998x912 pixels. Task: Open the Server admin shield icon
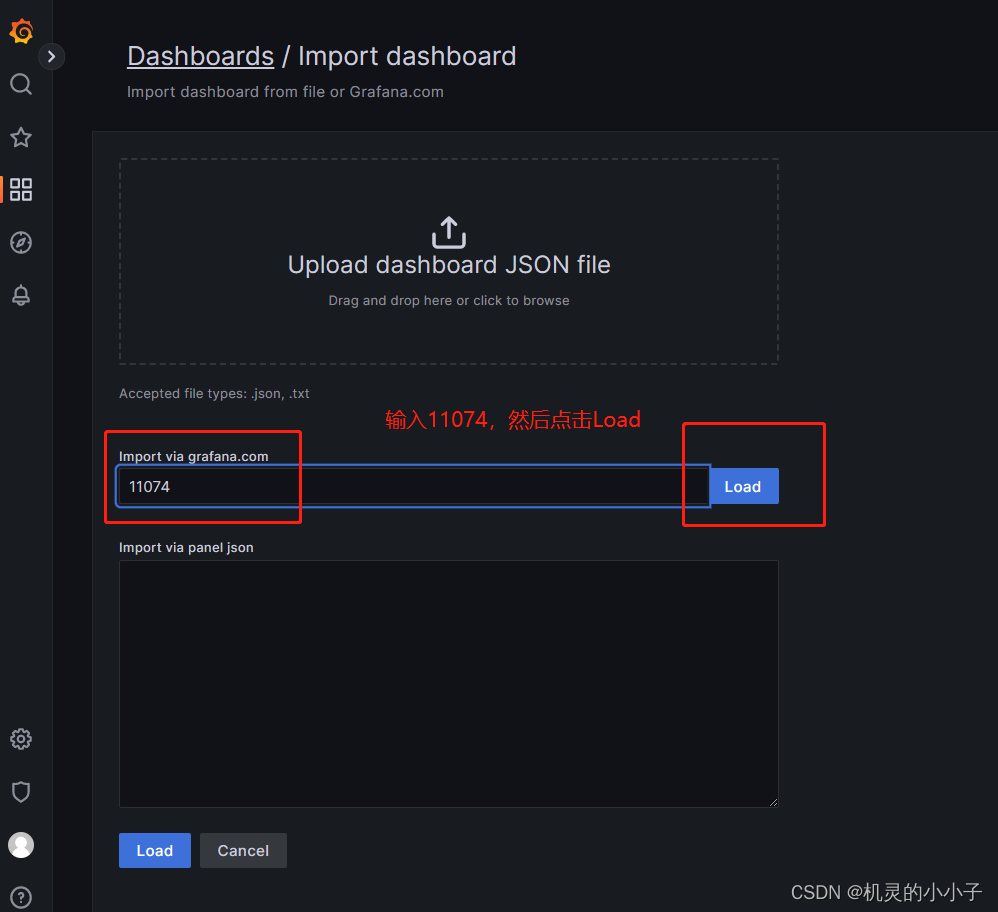(21, 792)
